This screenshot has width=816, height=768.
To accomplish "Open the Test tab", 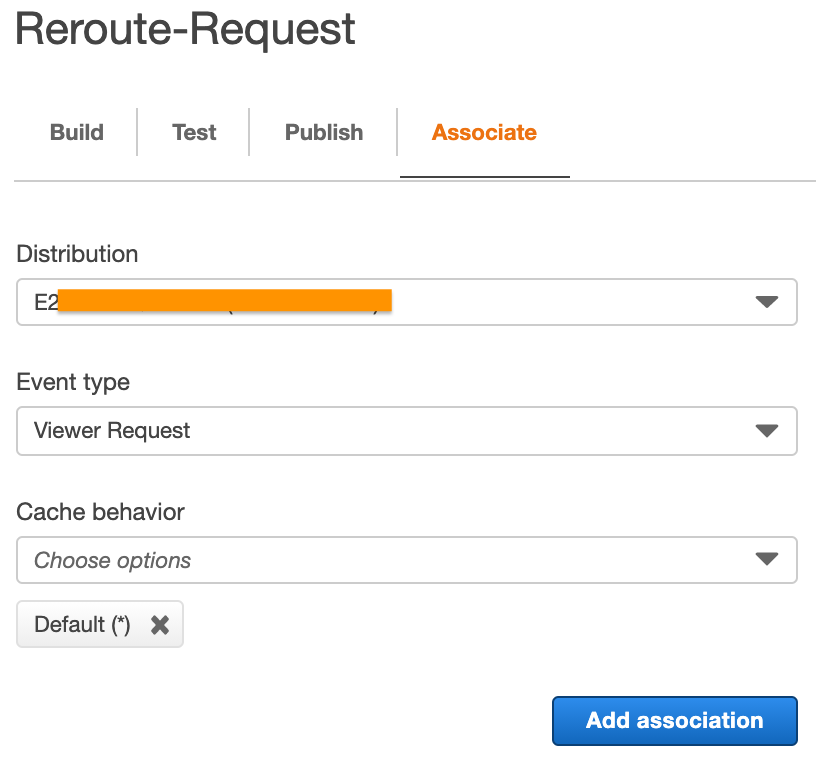I will 194,133.
